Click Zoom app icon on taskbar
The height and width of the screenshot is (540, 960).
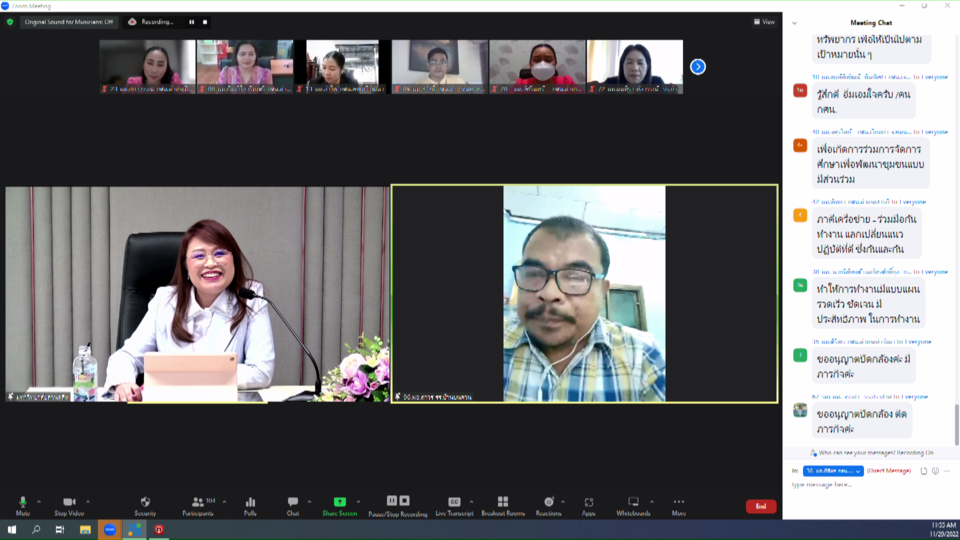(x=110, y=530)
